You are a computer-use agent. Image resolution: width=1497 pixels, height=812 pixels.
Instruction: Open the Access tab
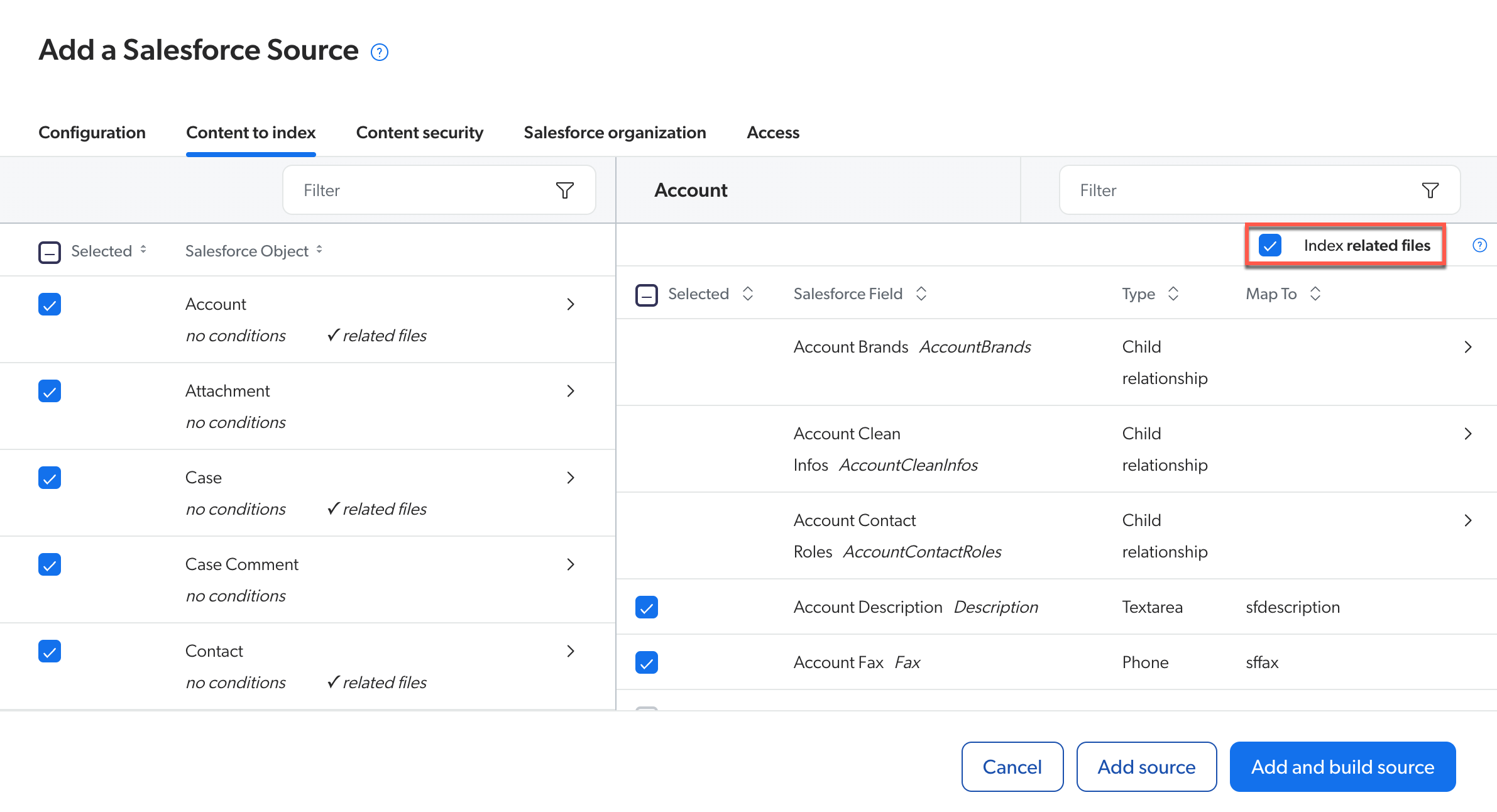[773, 133]
